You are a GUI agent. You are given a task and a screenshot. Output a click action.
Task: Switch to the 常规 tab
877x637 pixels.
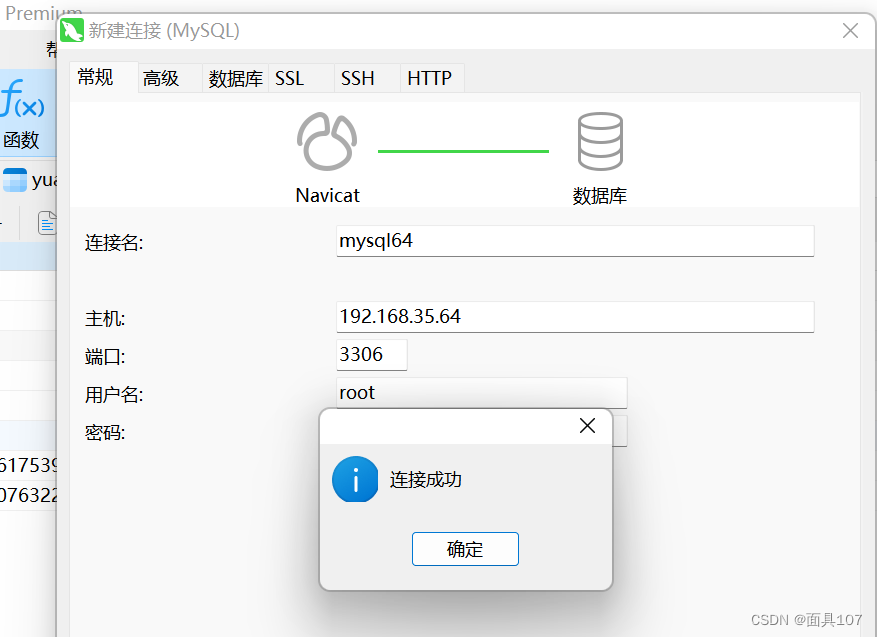click(103, 77)
